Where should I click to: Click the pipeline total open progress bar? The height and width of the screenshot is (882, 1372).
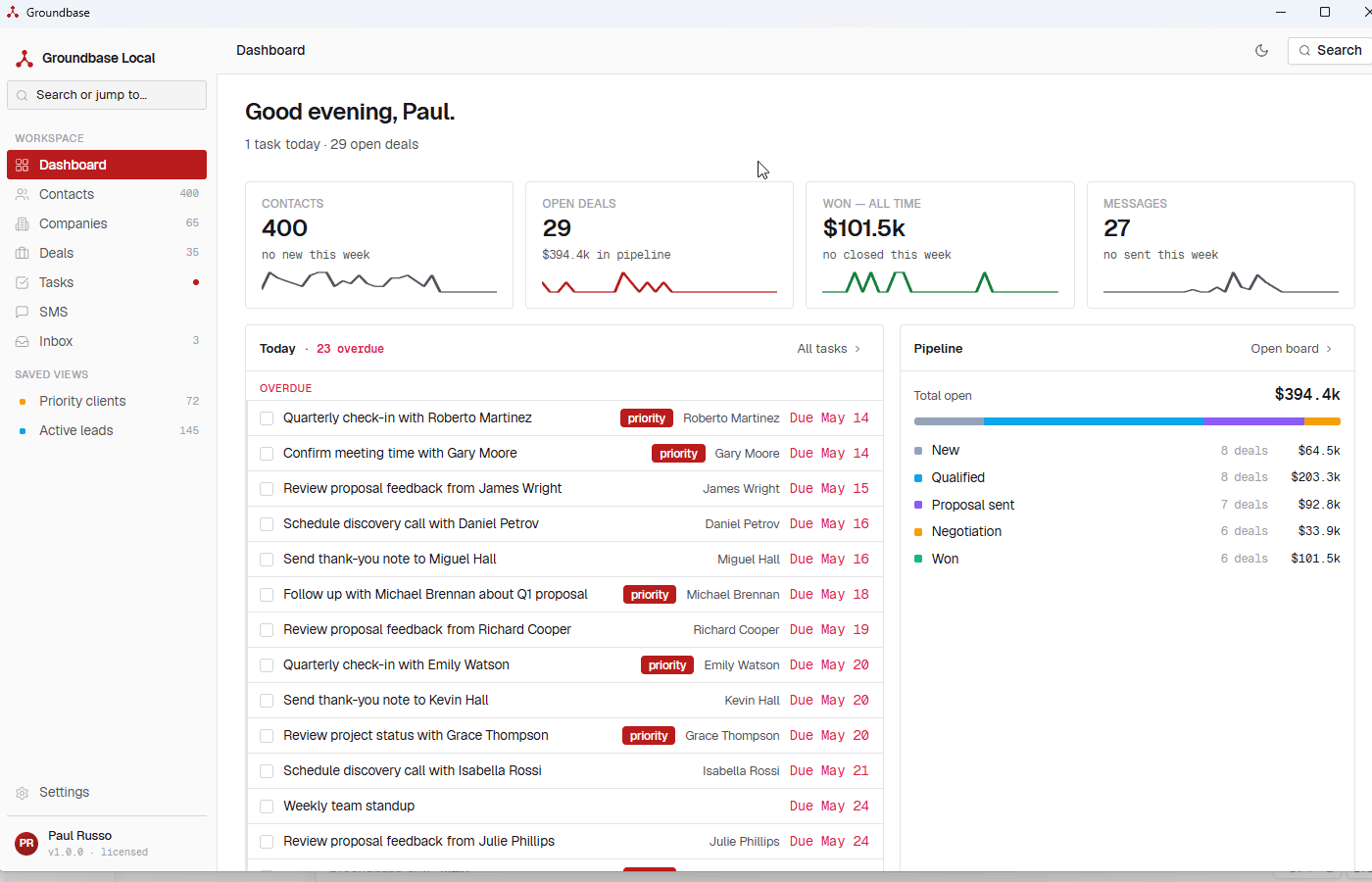pyautogui.click(x=1127, y=421)
